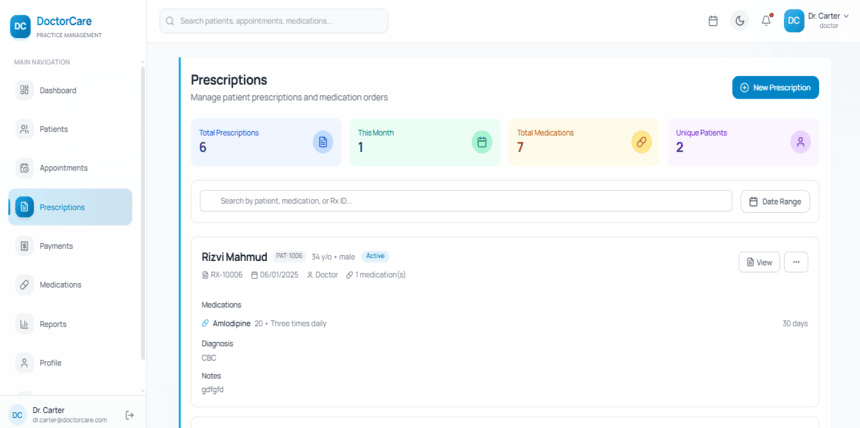Image resolution: width=860 pixels, height=428 pixels.
Task: Open the Date Range filter
Action: tap(775, 201)
